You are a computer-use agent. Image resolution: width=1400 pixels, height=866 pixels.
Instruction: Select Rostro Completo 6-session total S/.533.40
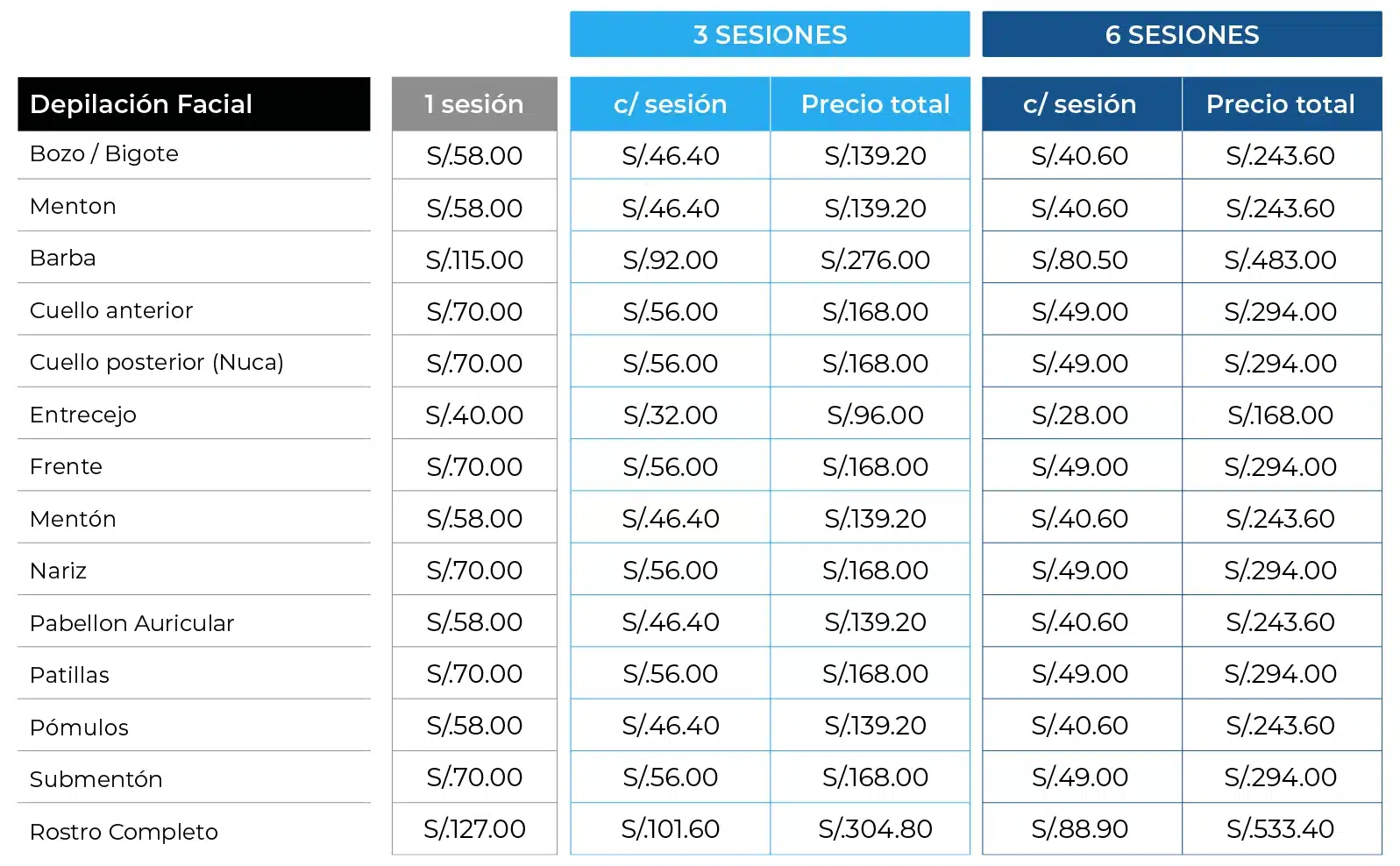1281,828
